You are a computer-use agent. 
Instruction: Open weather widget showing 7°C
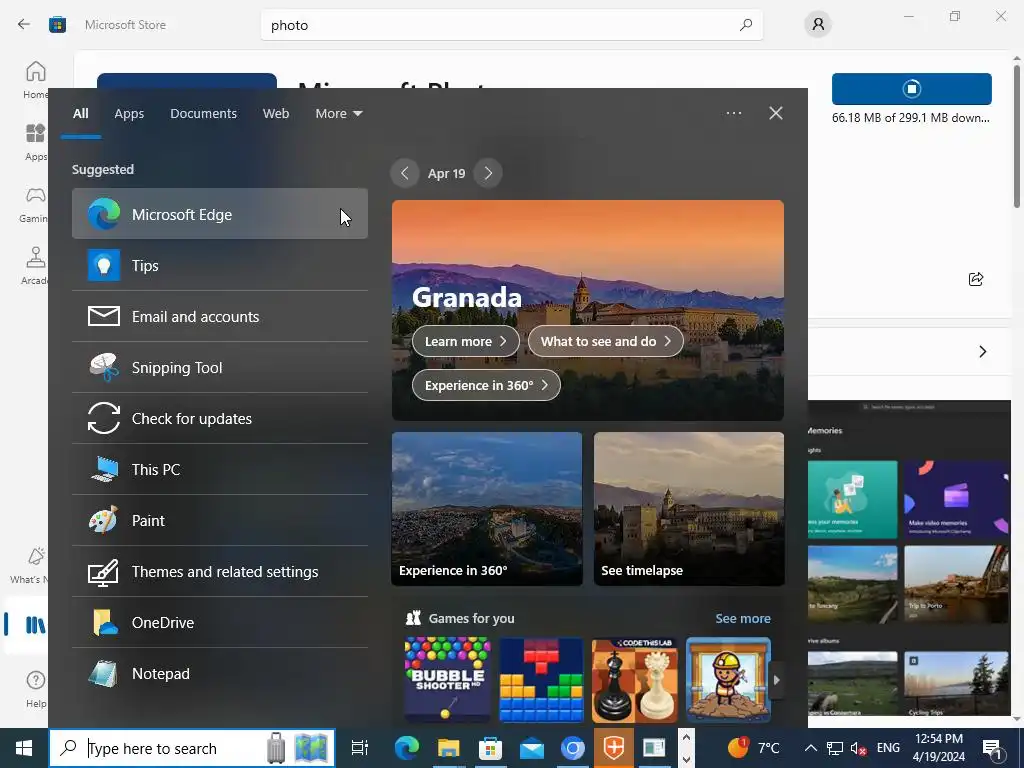pyautogui.click(x=754, y=747)
